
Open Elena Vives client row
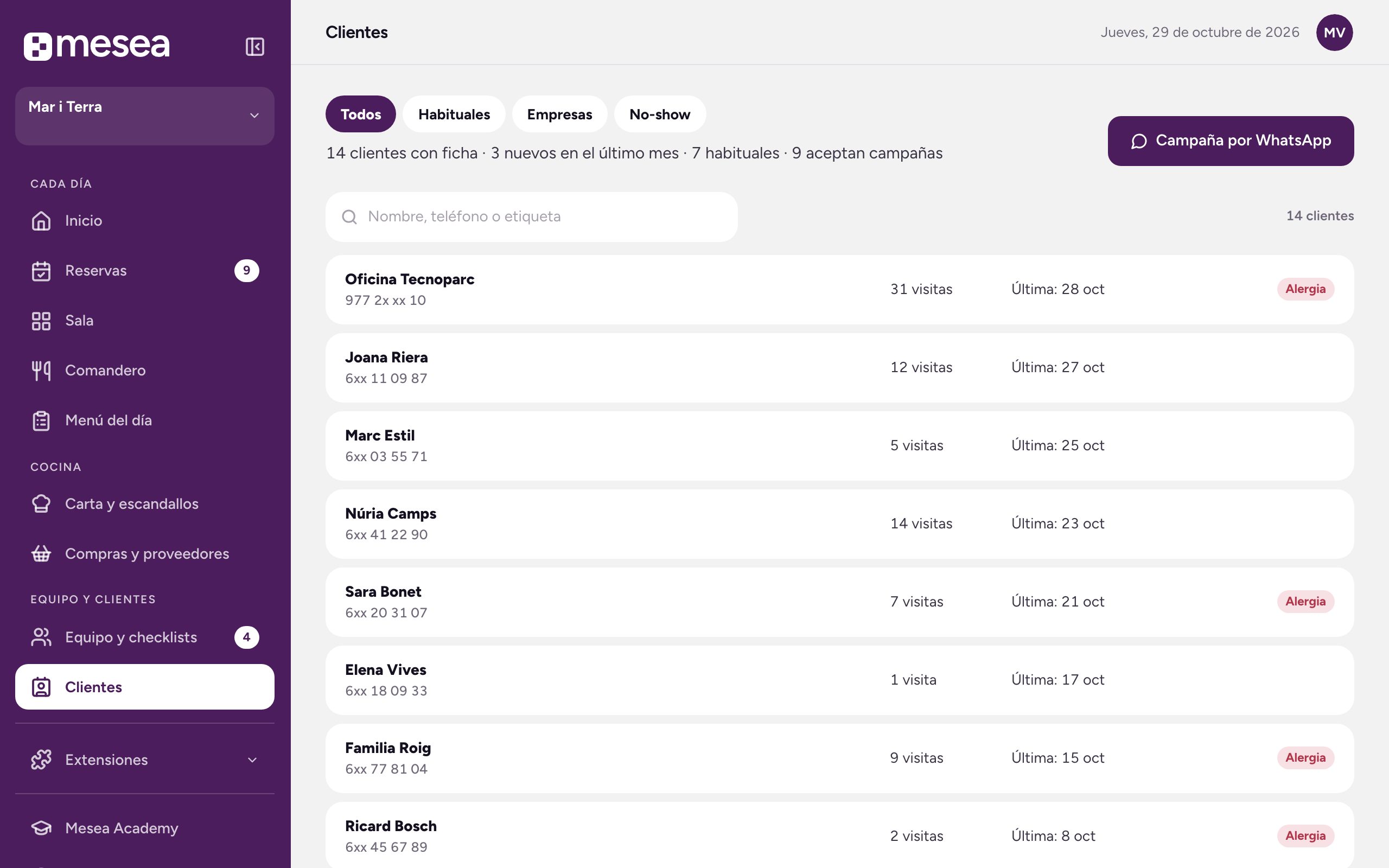coord(840,680)
